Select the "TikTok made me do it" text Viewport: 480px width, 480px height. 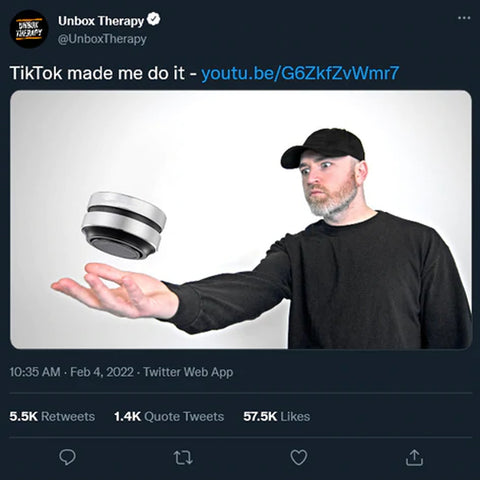tap(97, 73)
